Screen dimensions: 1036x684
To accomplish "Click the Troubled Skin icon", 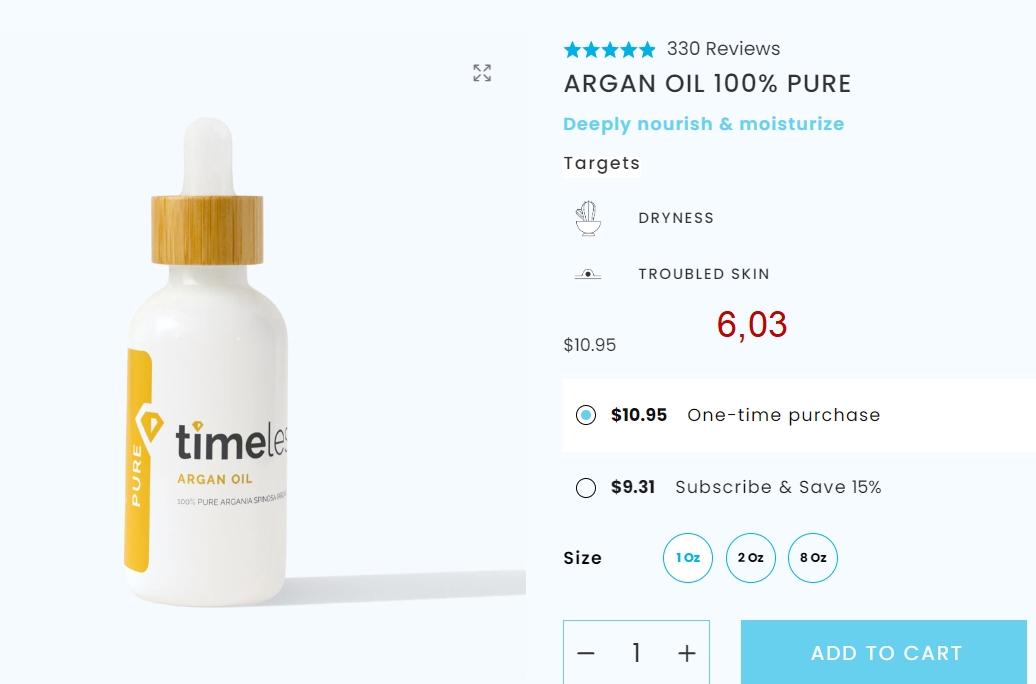I will coord(587,274).
